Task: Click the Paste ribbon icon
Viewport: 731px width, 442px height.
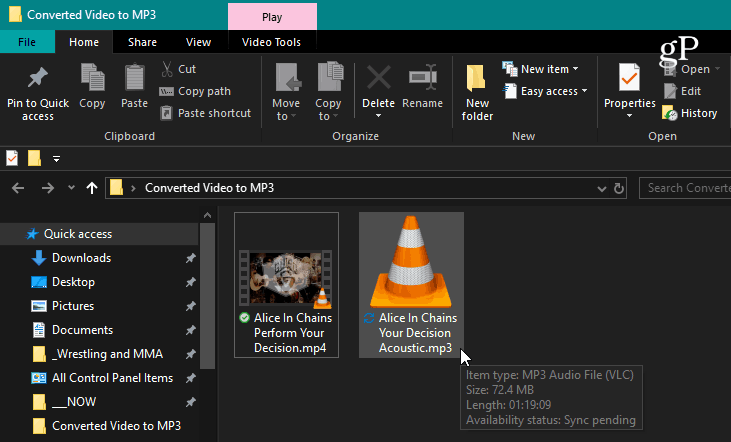Action: pos(134,77)
